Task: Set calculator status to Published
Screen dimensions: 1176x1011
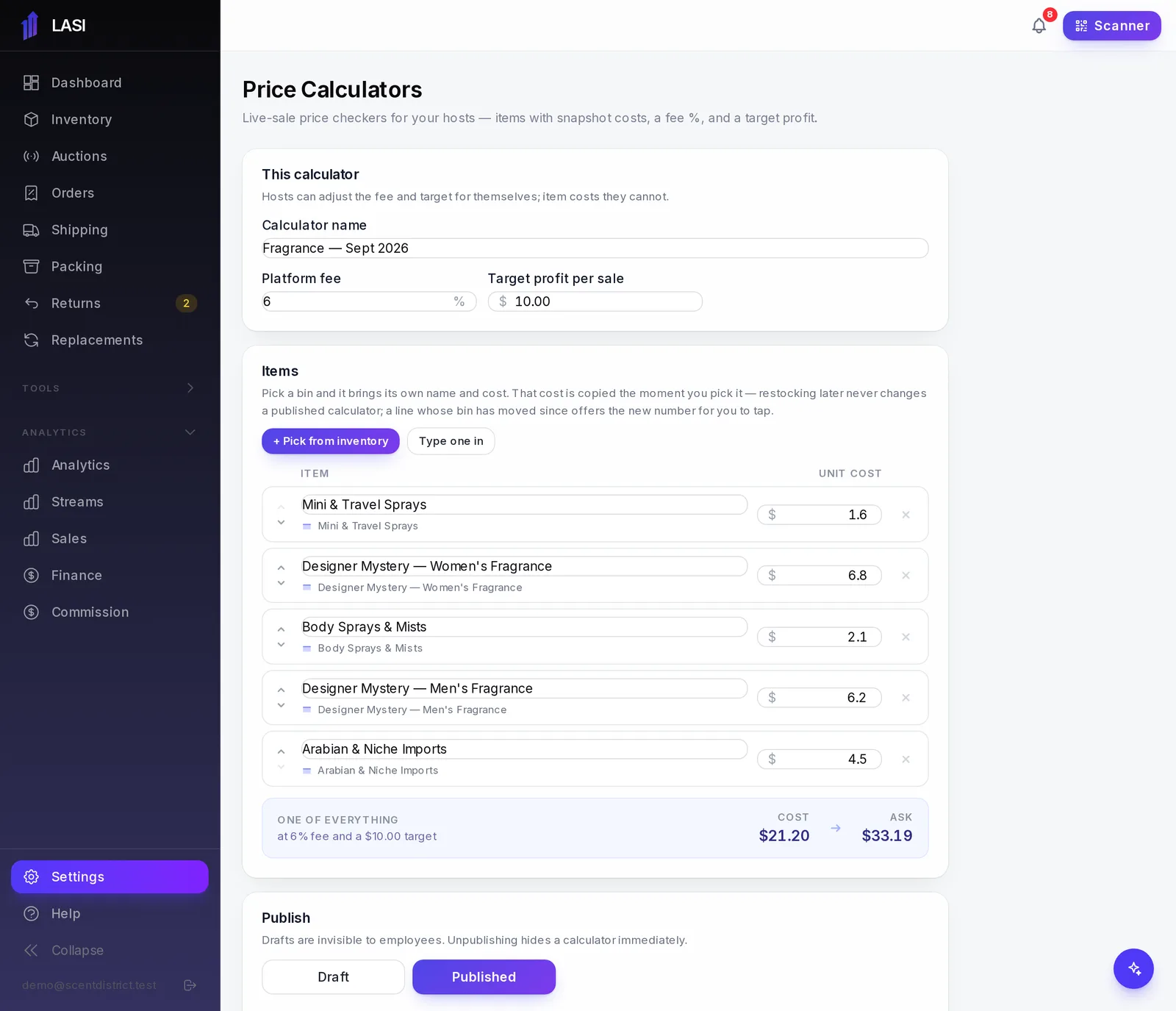Action: (484, 977)
